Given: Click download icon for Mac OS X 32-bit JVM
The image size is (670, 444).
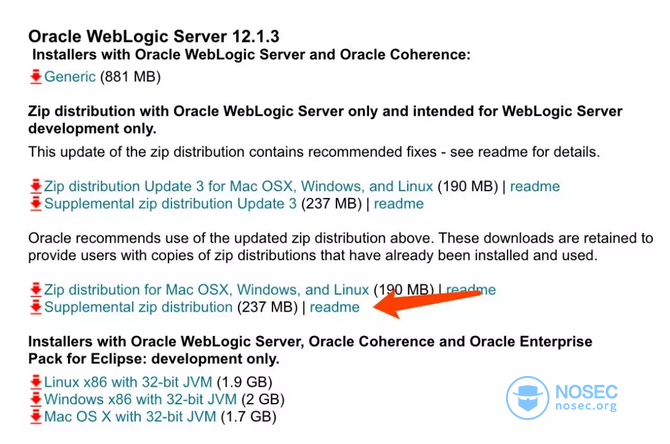Looking at the screenshot, I should [36, 416].
